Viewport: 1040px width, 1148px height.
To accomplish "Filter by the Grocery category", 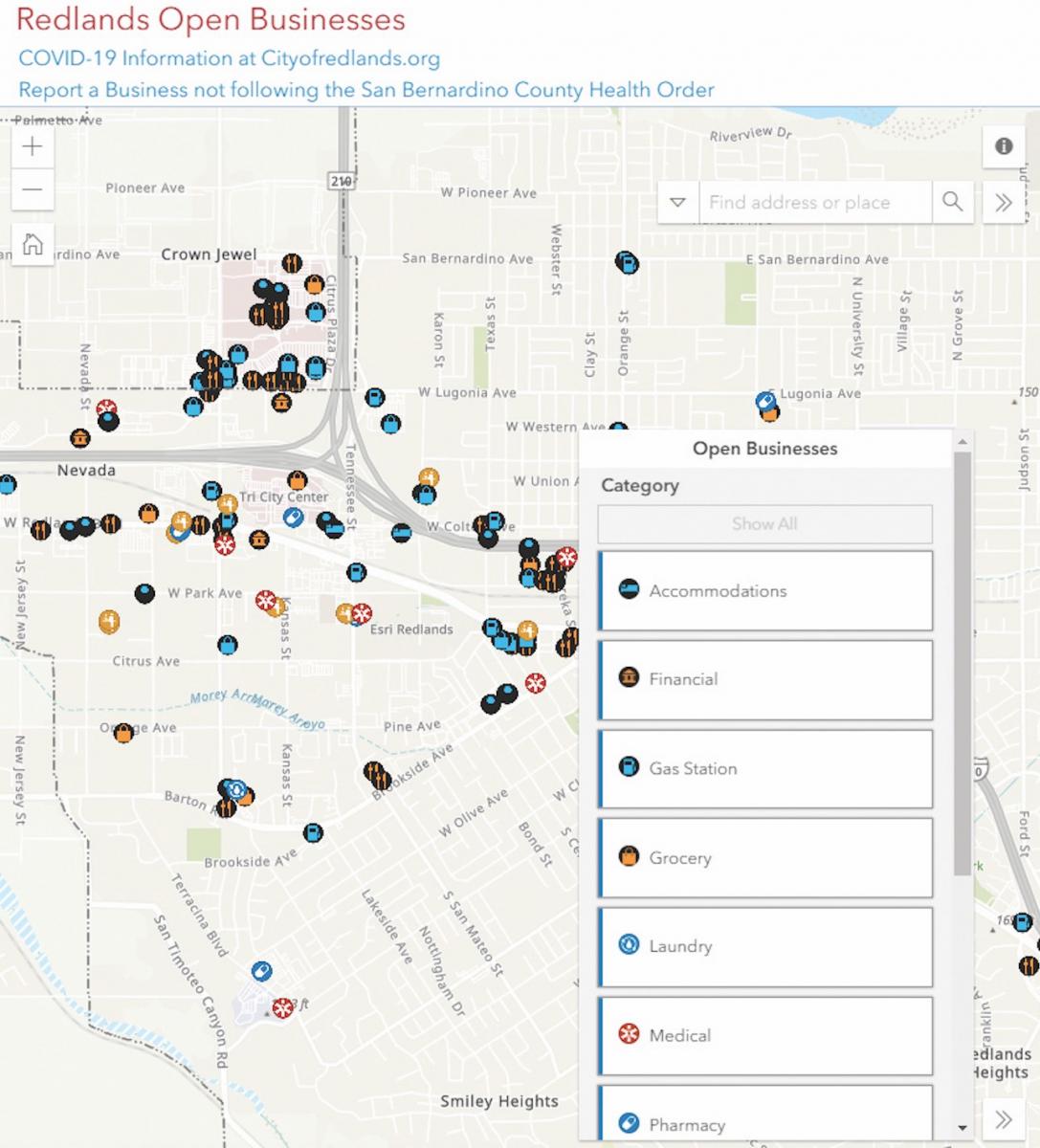I will (x=765, y=857).
